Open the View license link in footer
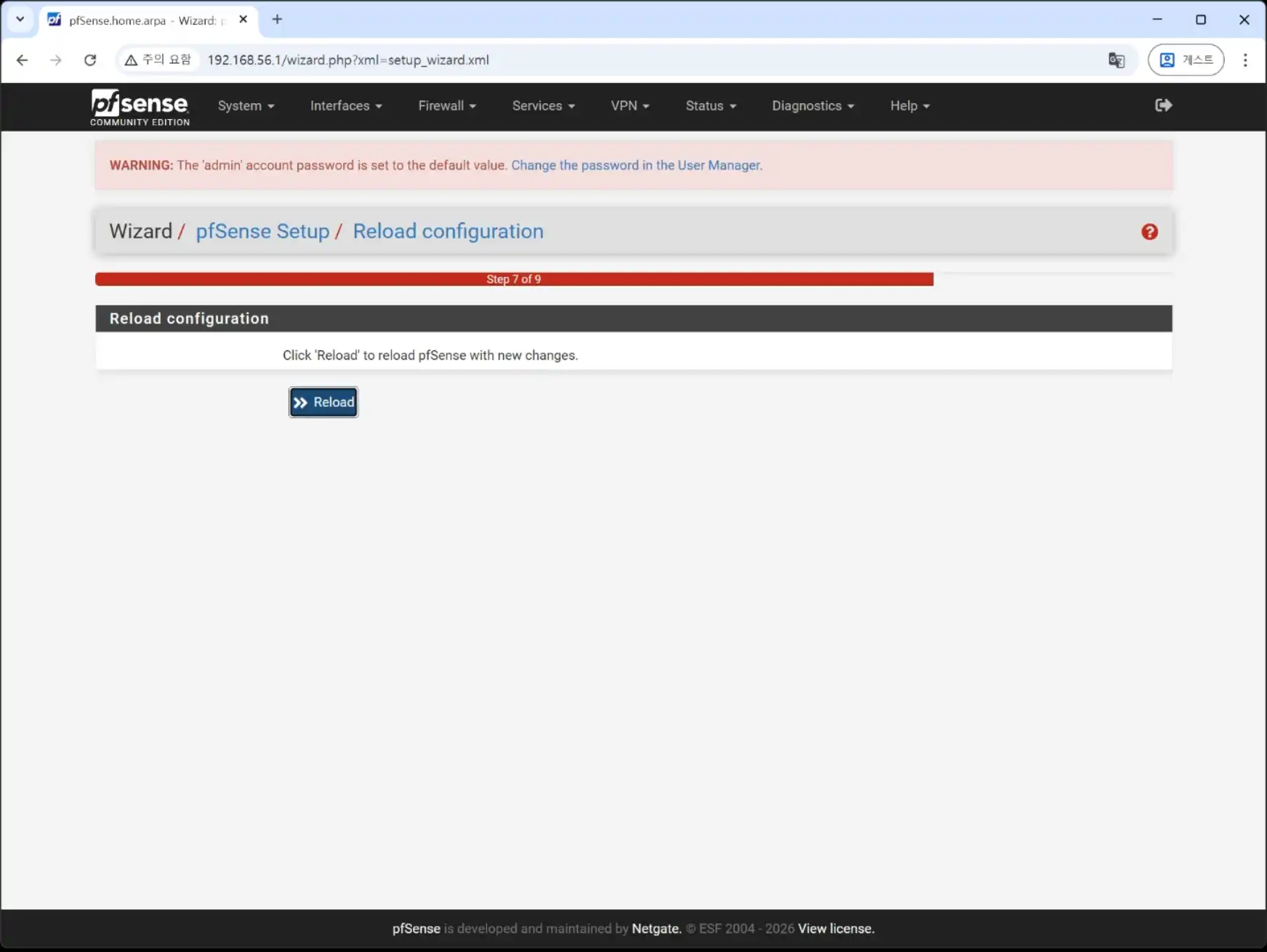Viewport: 1267px width, 952px height. (836, 929)
